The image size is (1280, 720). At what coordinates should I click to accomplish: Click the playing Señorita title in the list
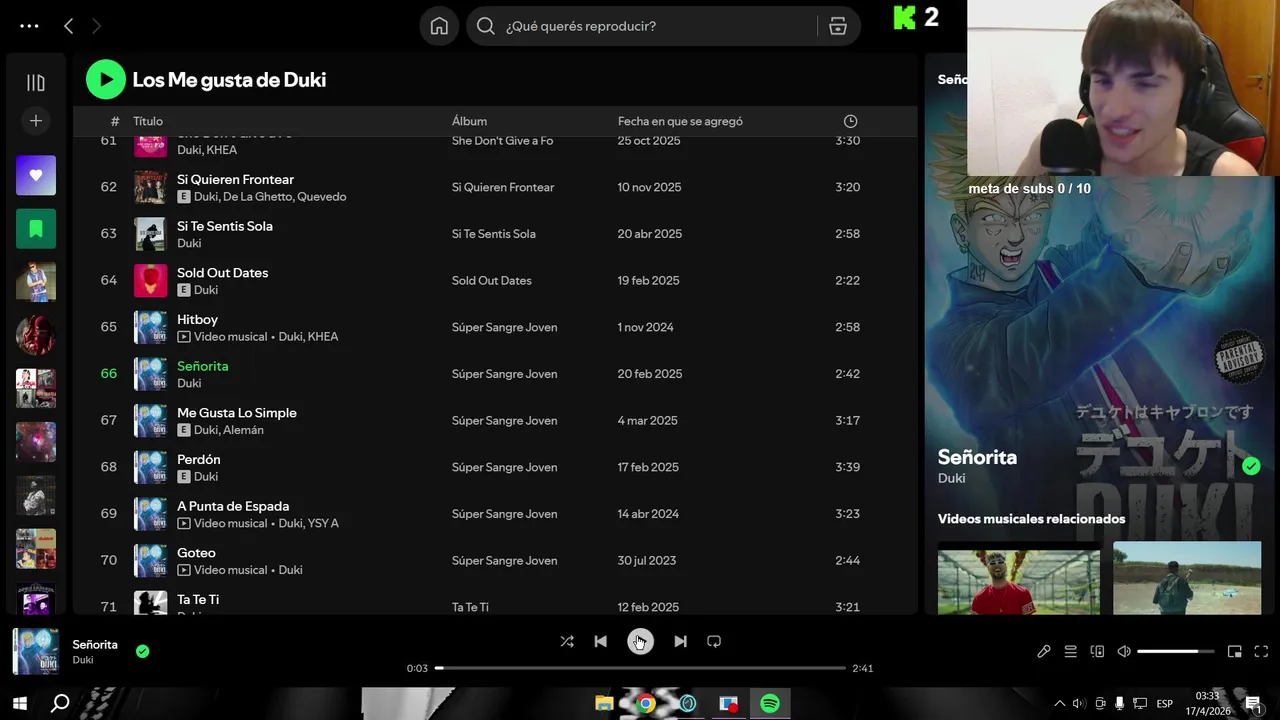(x=203, y=366)
